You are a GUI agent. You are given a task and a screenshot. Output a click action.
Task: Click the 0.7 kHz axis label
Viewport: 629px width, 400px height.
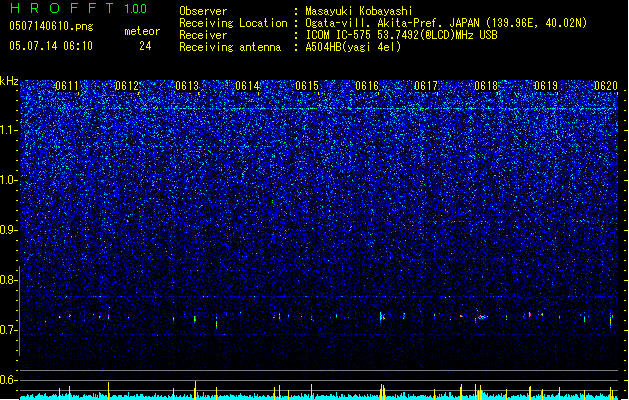pyautogui.click(x=9, y=330)
